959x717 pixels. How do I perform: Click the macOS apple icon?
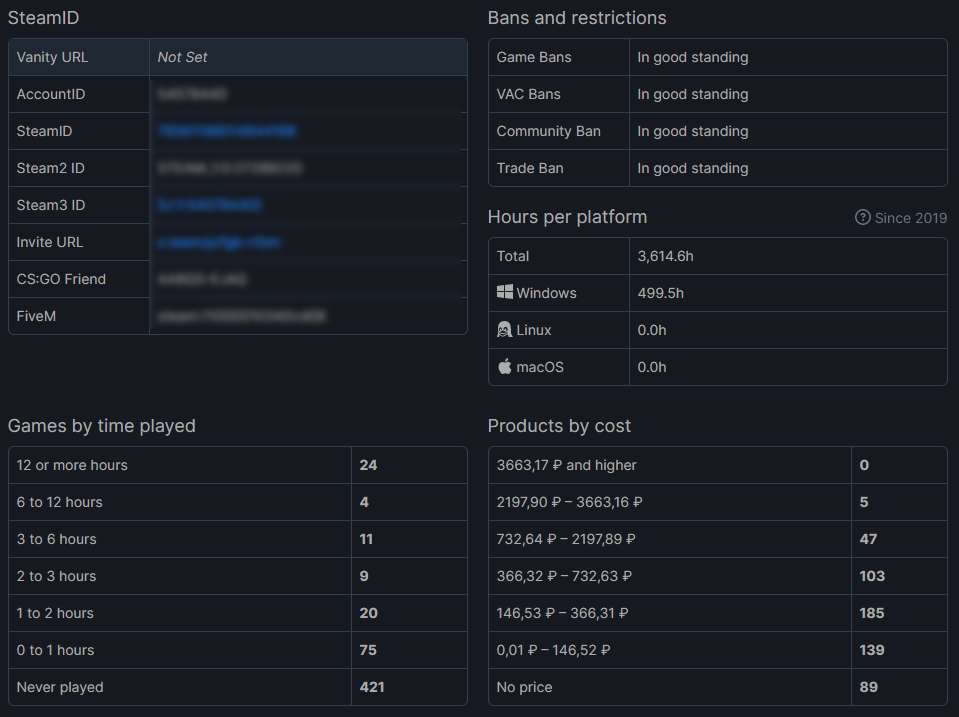click(505, 366)
